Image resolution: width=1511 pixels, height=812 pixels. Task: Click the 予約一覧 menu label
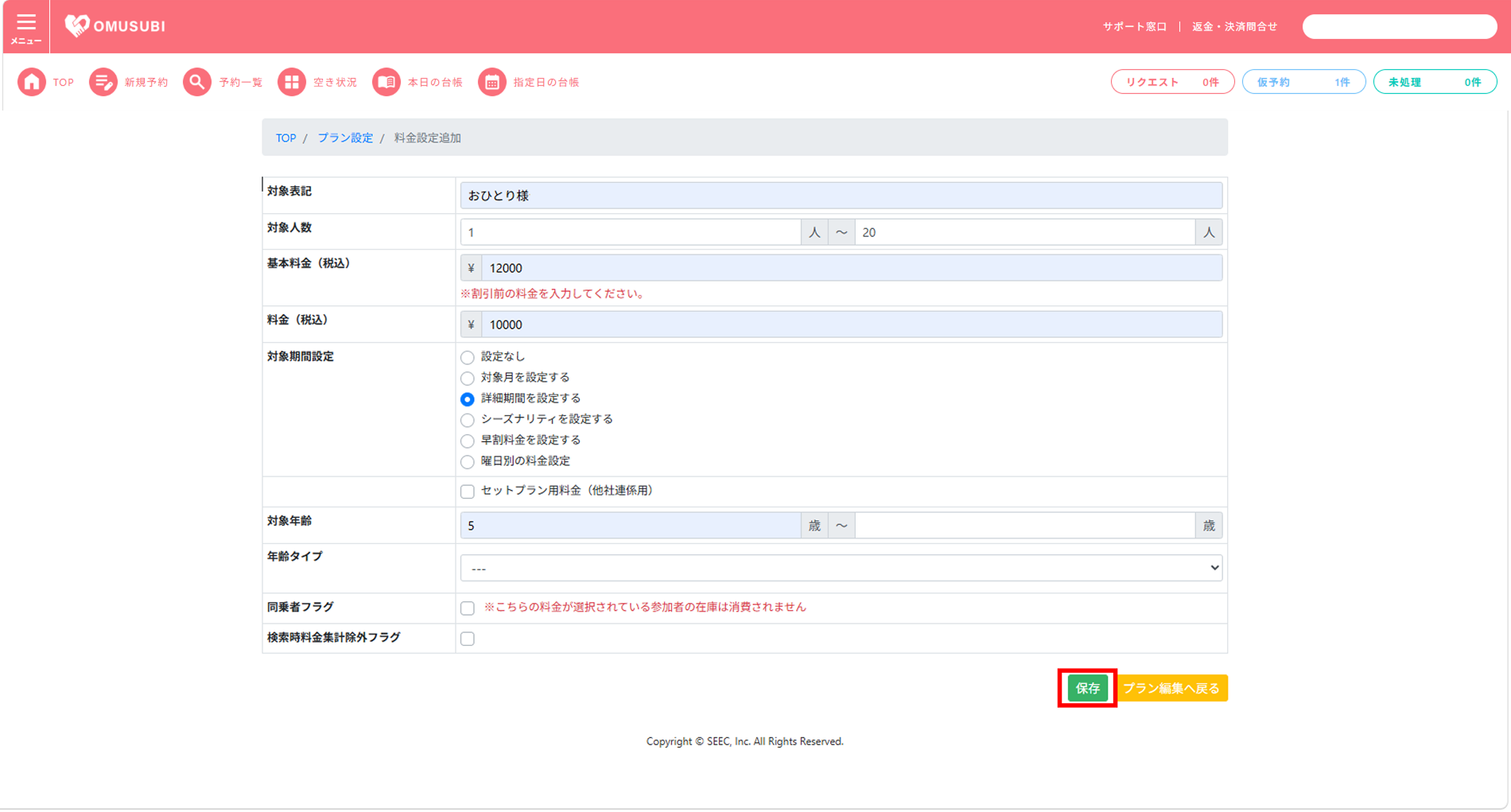pos(240,82)
